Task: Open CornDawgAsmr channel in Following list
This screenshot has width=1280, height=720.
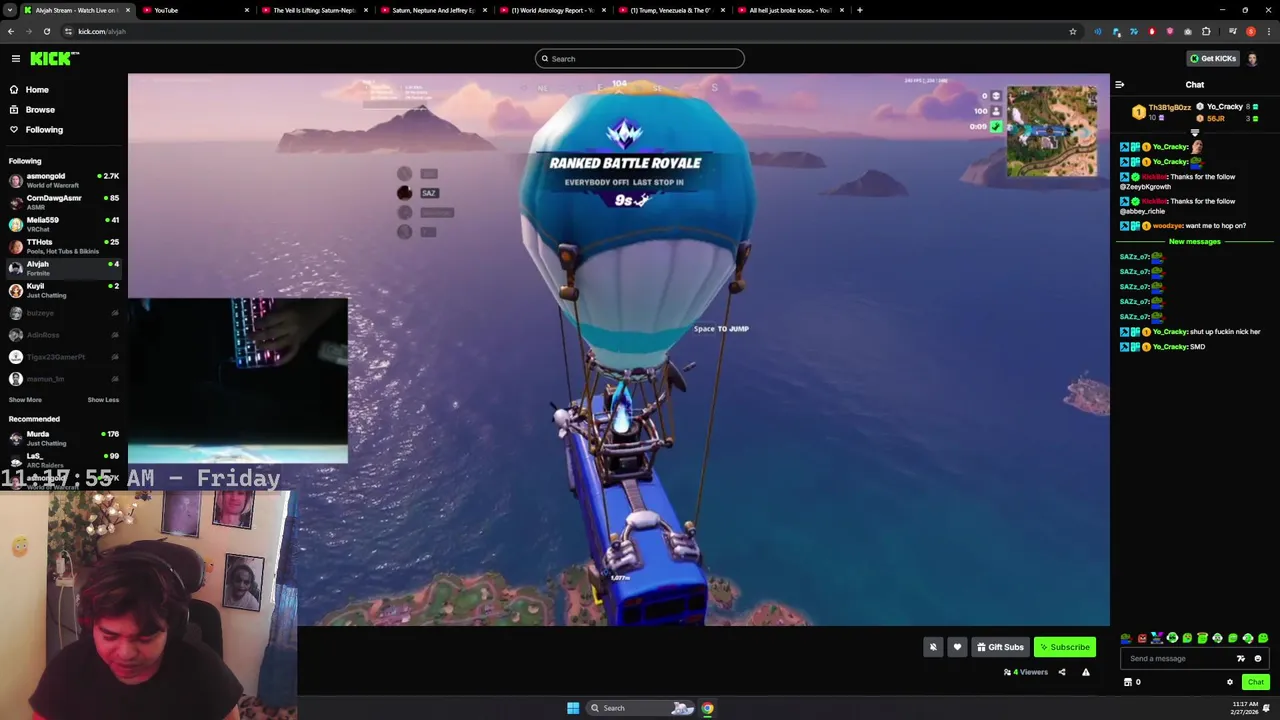Action: [63, 202]
